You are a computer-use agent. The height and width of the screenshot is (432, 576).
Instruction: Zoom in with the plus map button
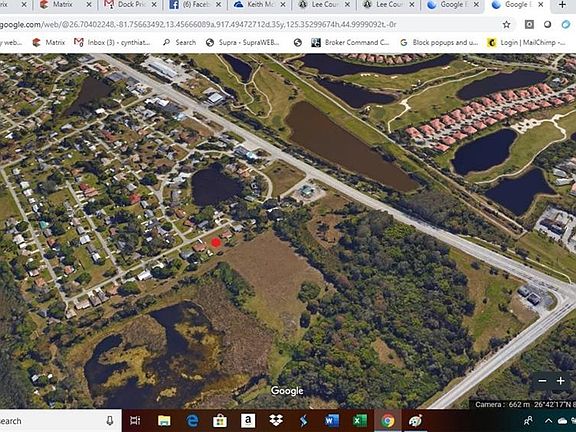561,381
